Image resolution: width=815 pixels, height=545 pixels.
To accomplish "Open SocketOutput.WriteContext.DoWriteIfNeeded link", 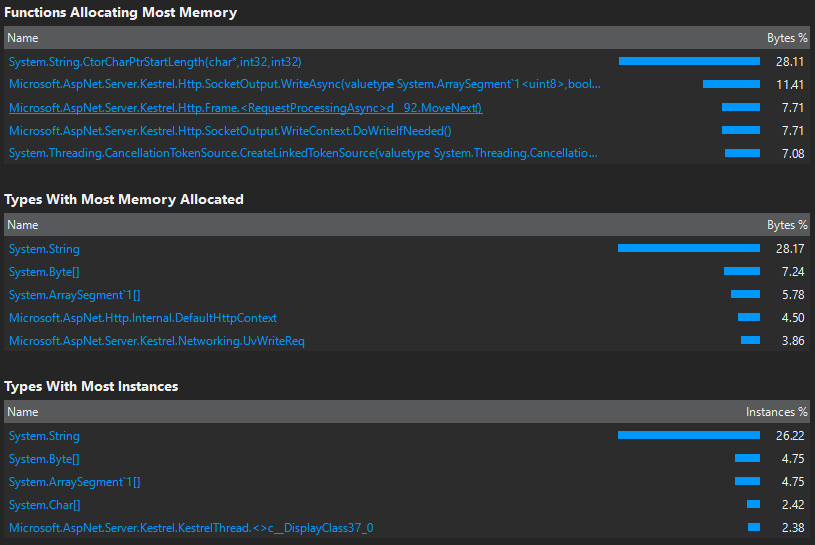I will (x=230, y=130).
